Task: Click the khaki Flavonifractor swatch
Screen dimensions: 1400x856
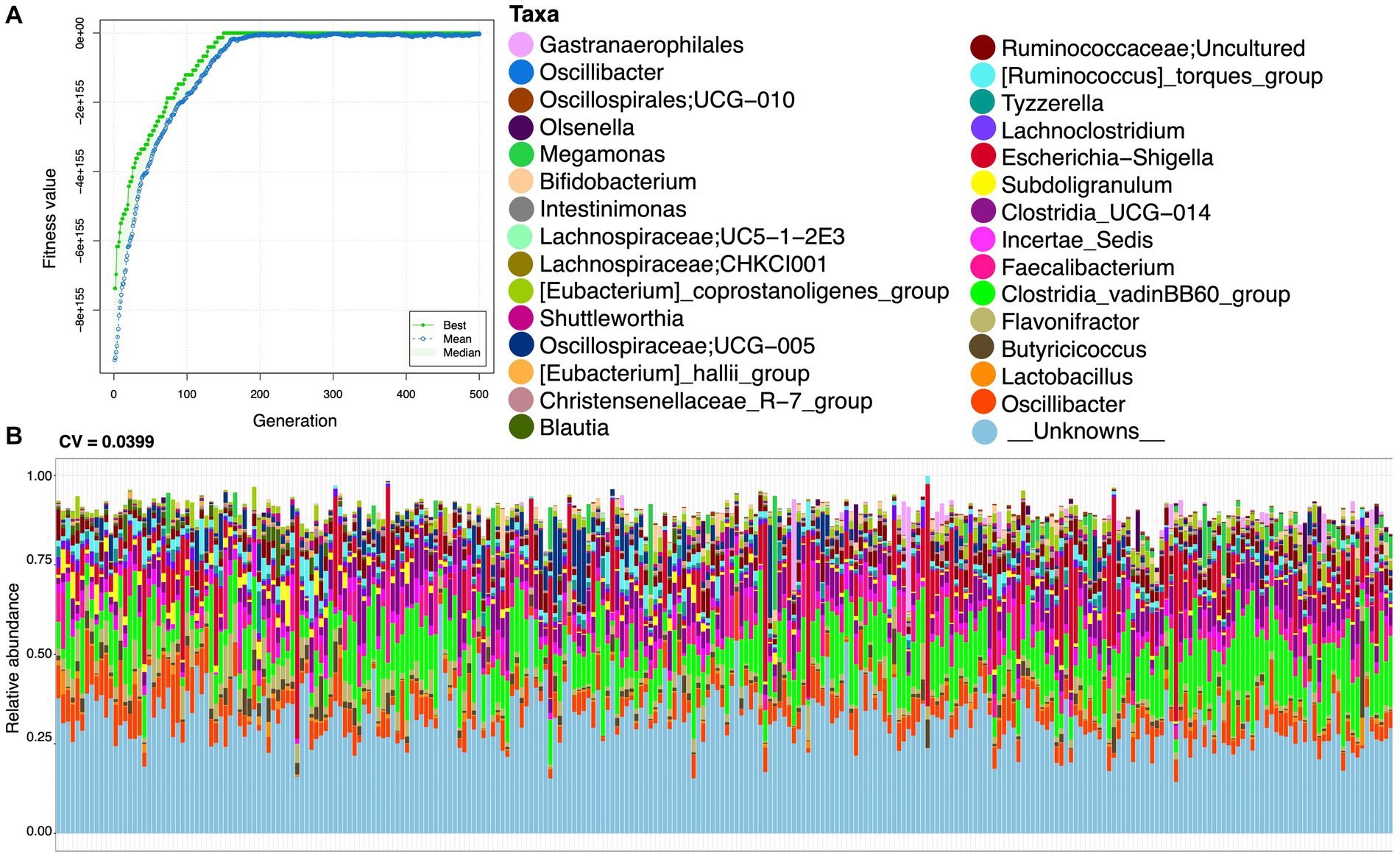Action: (983, 321)
